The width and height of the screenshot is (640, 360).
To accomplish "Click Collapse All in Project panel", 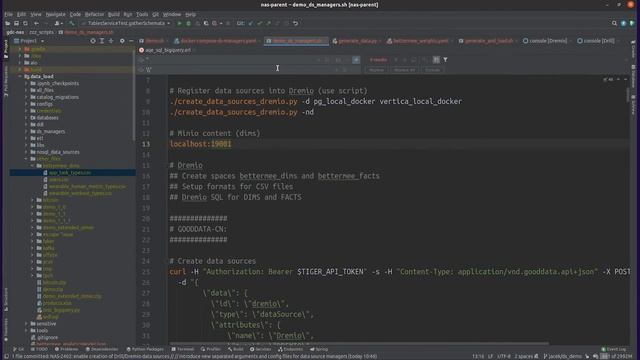I will [111, 41].
